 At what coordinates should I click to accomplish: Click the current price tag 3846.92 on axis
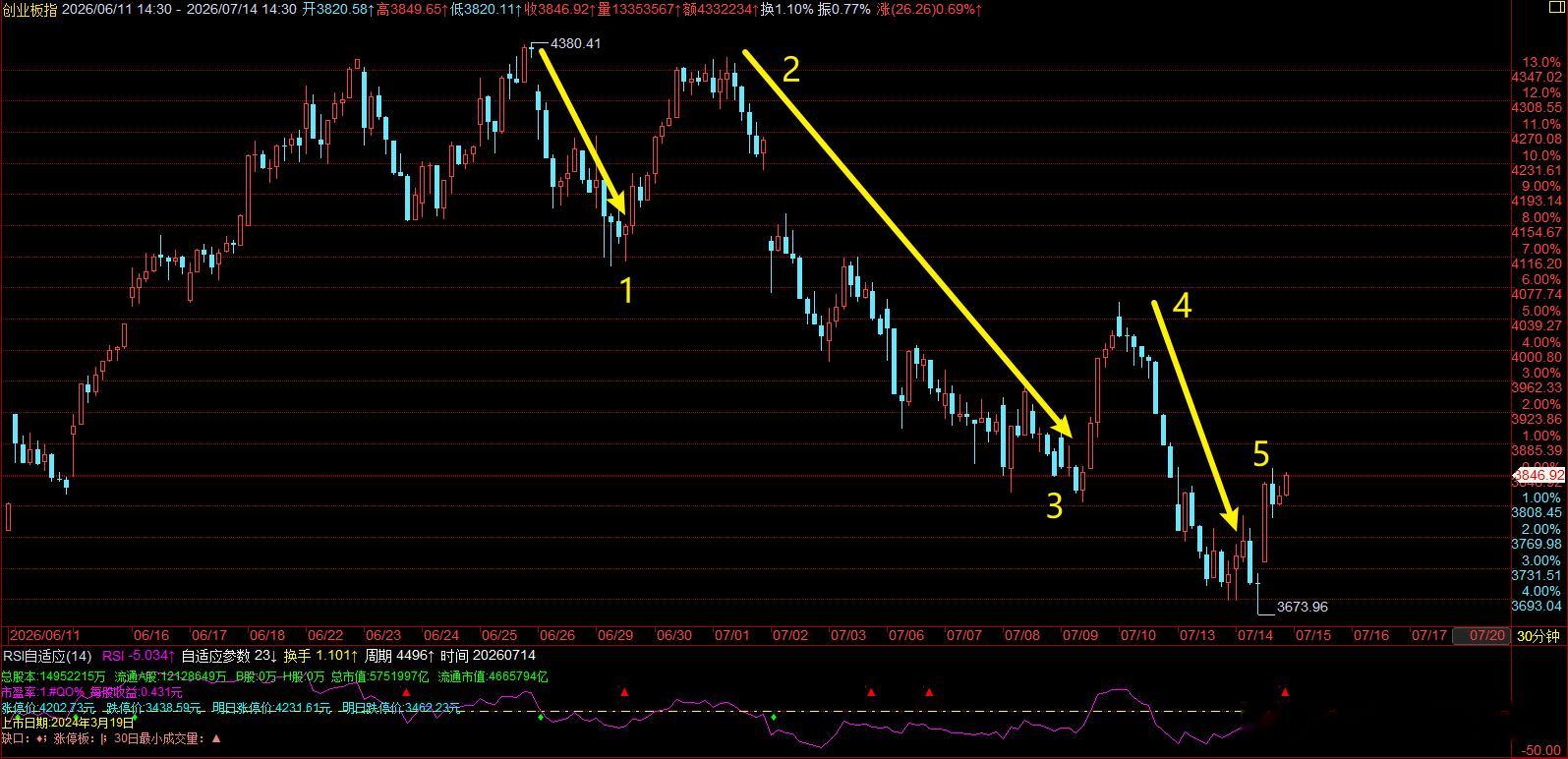click(1538, 475)
